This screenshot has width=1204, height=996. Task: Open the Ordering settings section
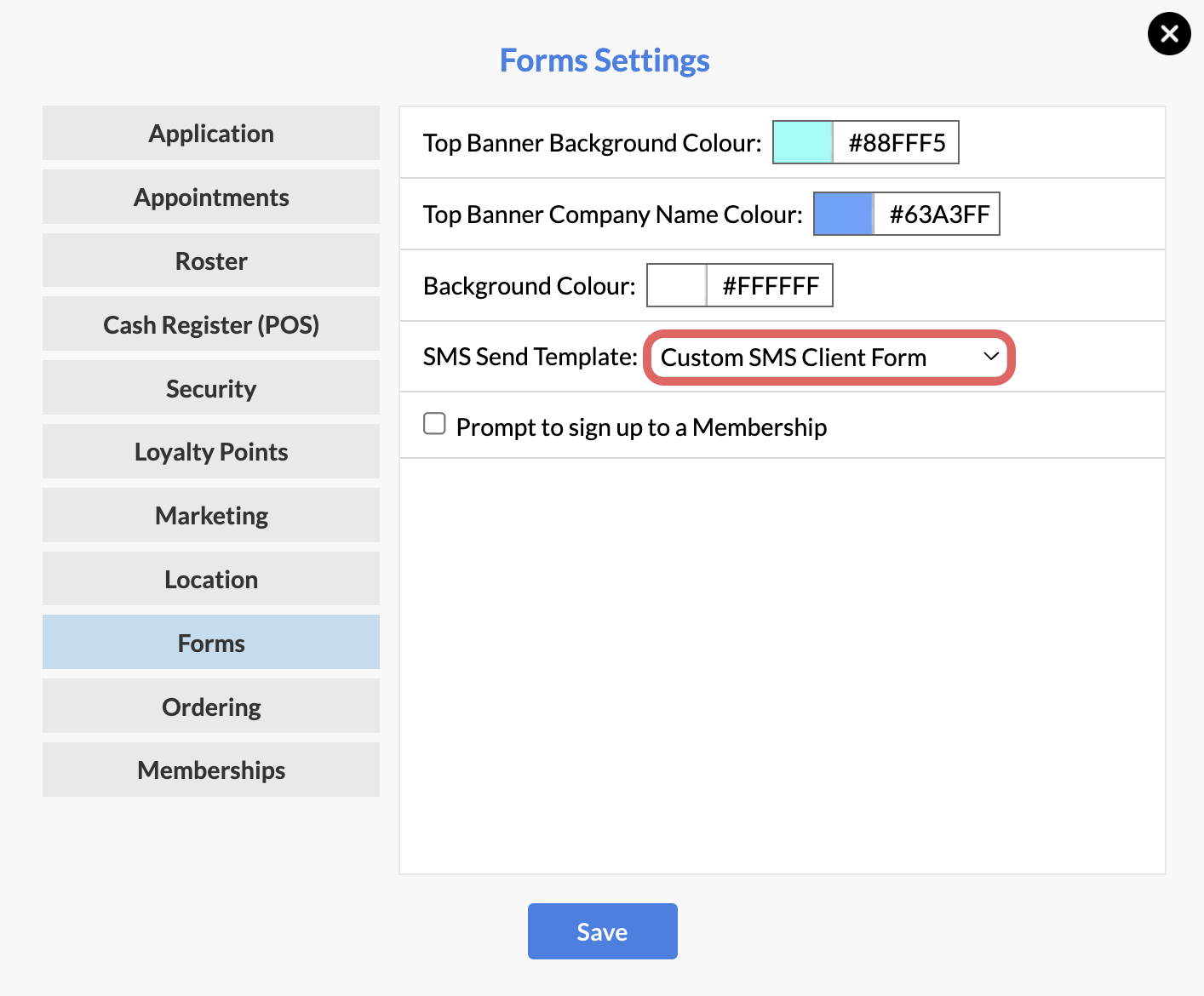(x=210, y=706)
